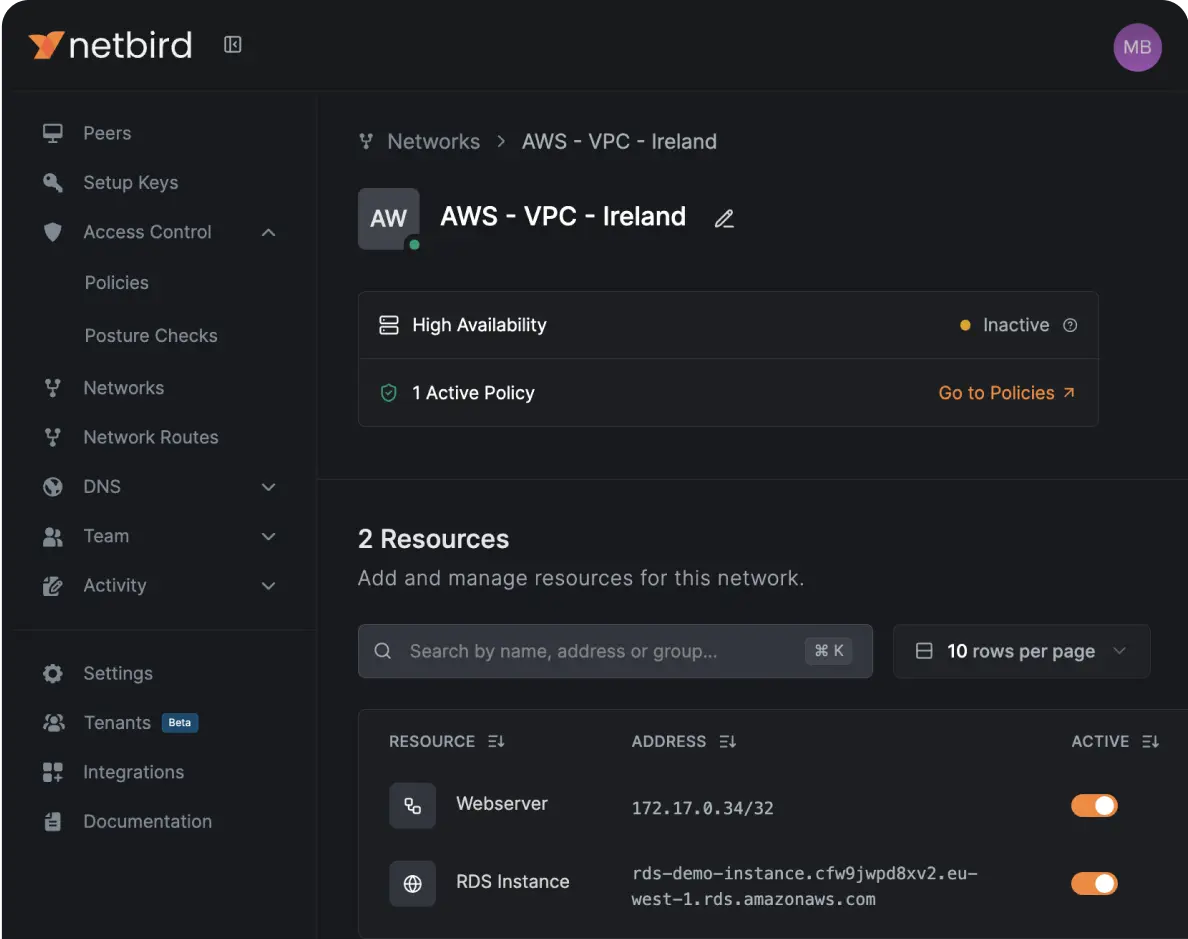The width and height of the screenshot is (1188, 939).
Task: Click the 'Go to Policies' link
Action: [x=997, y=392]
